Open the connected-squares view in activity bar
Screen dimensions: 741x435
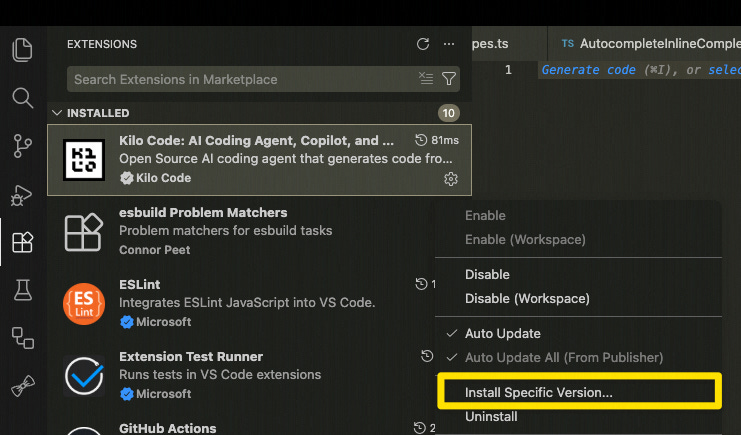pyautogui.click(x=22, y=338)
